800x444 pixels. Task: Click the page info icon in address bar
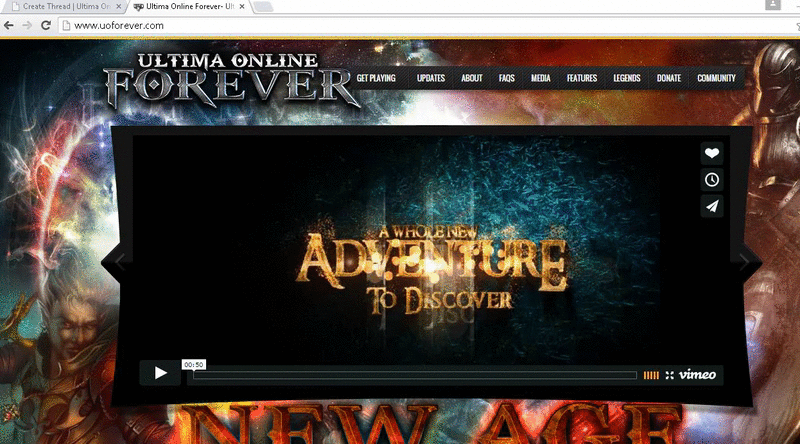[66, 25]
